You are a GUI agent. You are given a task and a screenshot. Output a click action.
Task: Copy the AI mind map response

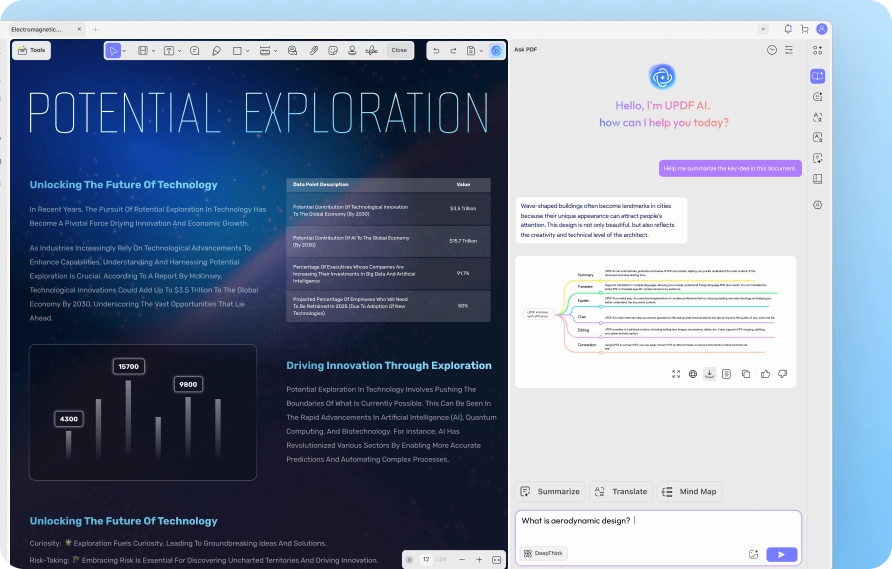[x=746, y=374]
